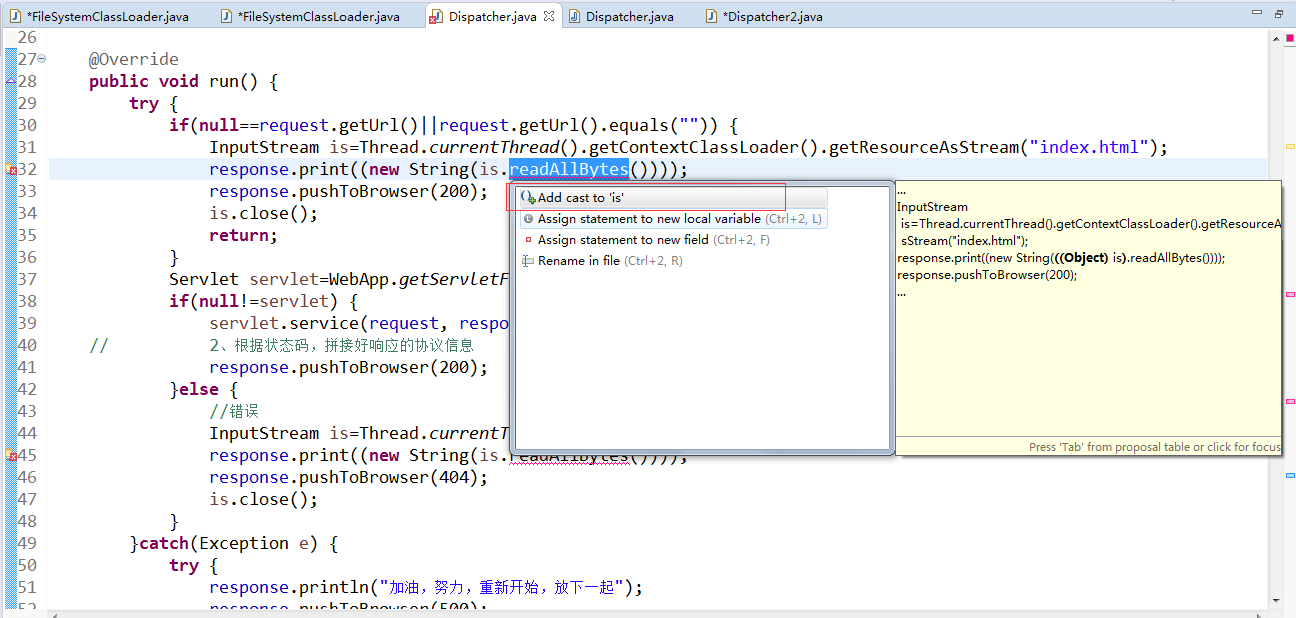This screenshot has width=1296, height=618.
Task: Click the 'try {' keyword on line 29
Action: pyautogui.click(x=154, y=104)
